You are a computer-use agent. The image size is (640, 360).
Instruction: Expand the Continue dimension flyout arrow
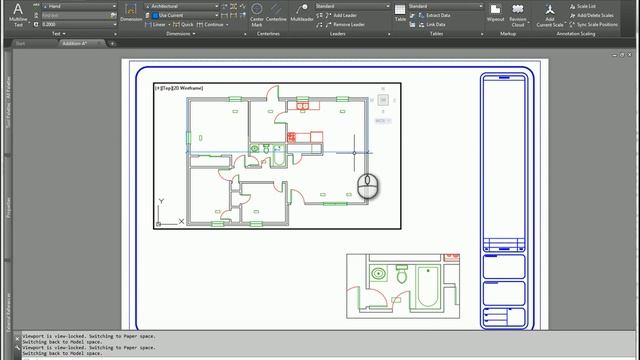click(227, 25)
